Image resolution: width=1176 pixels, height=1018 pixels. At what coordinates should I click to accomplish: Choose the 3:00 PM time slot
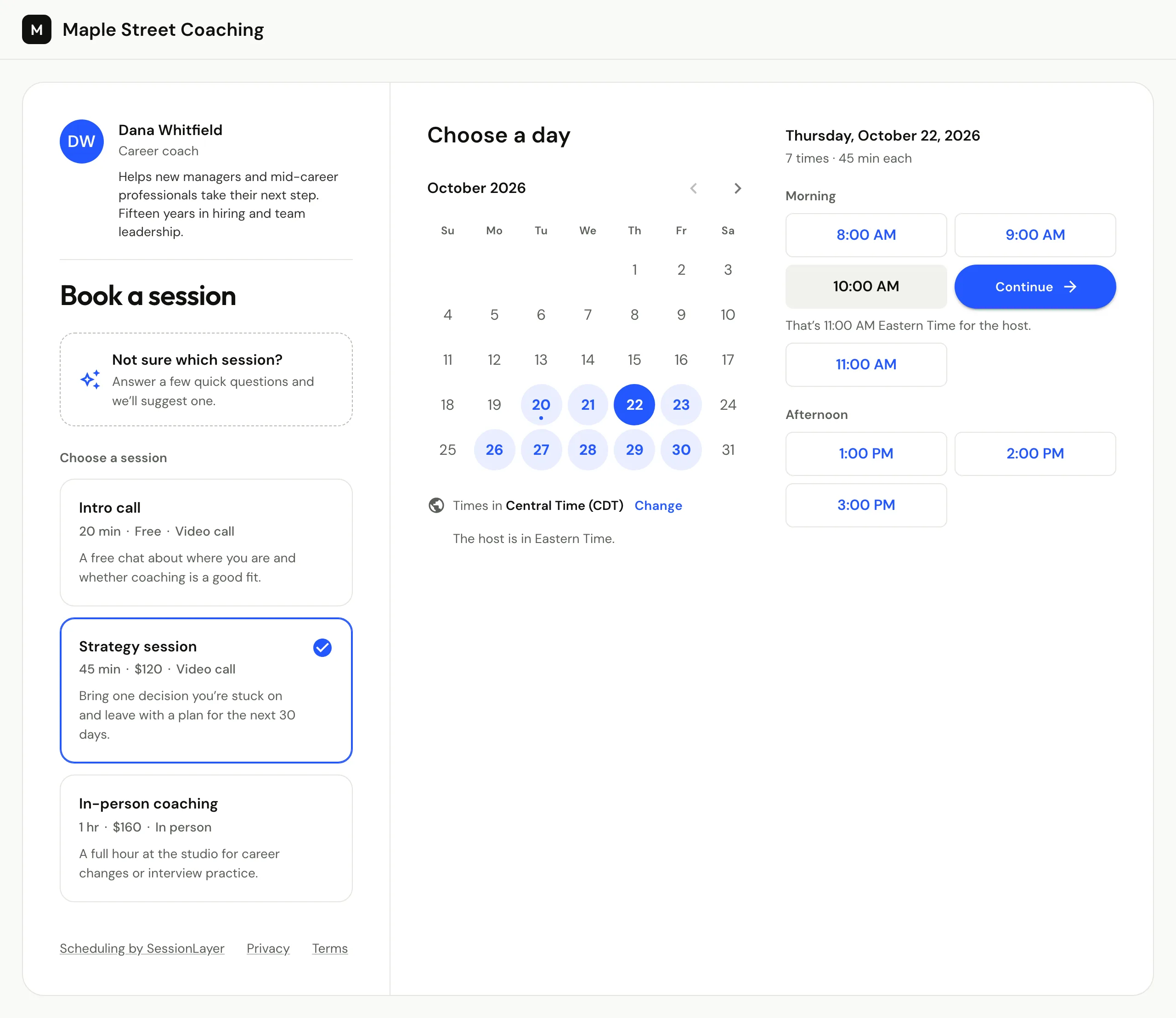866,505
